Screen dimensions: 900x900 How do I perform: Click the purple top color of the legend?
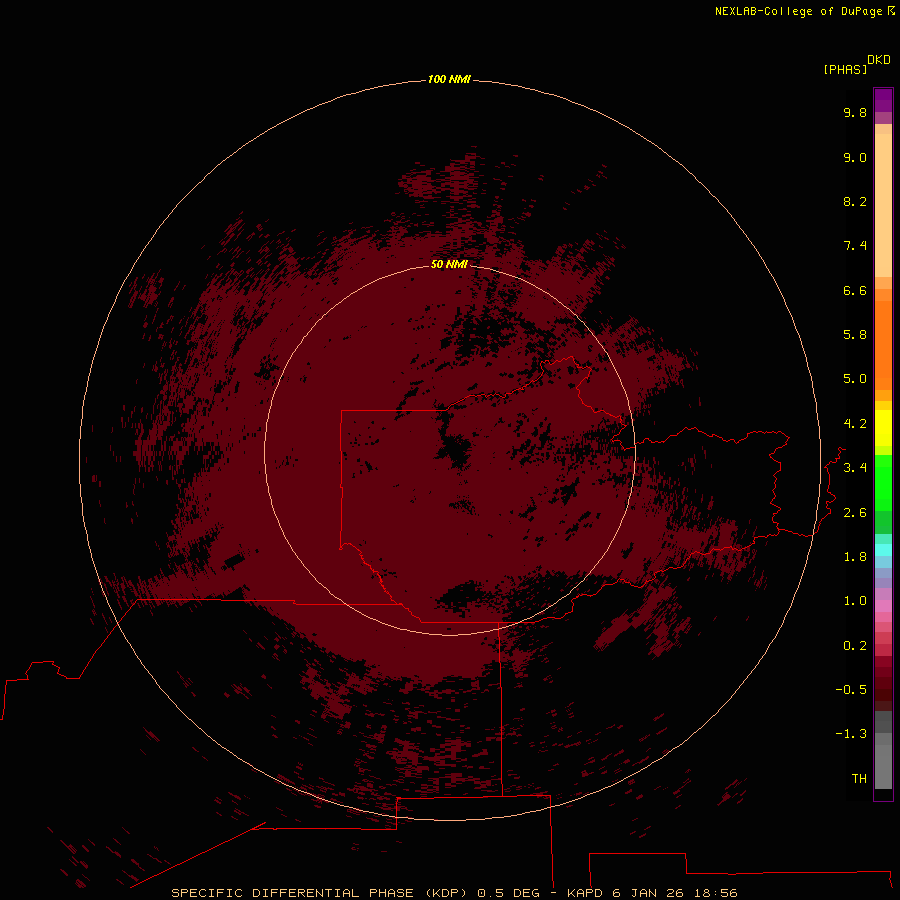click(x=883, y=100)
